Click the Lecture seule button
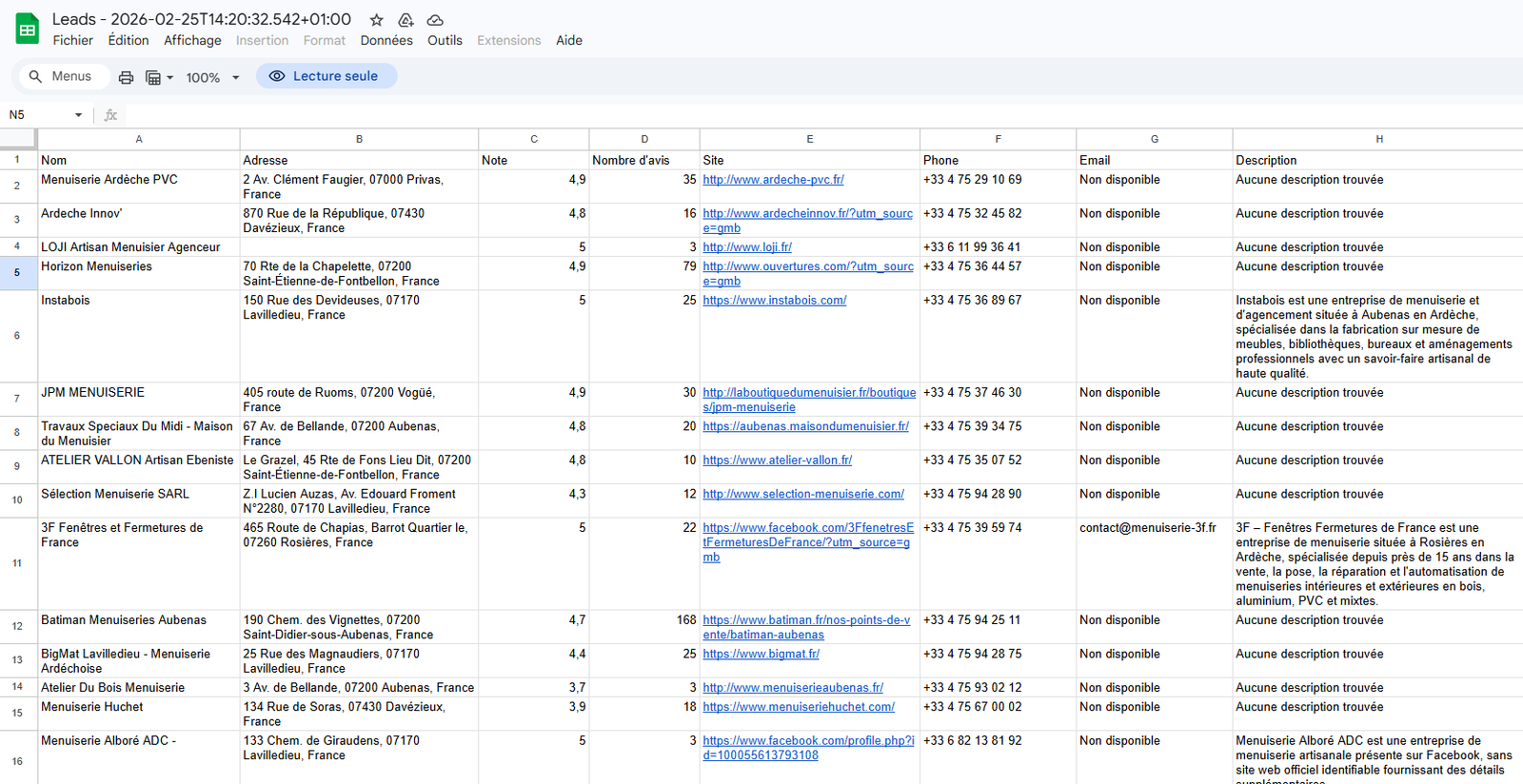The image size is (1523, 784). (x=326, y=76)
